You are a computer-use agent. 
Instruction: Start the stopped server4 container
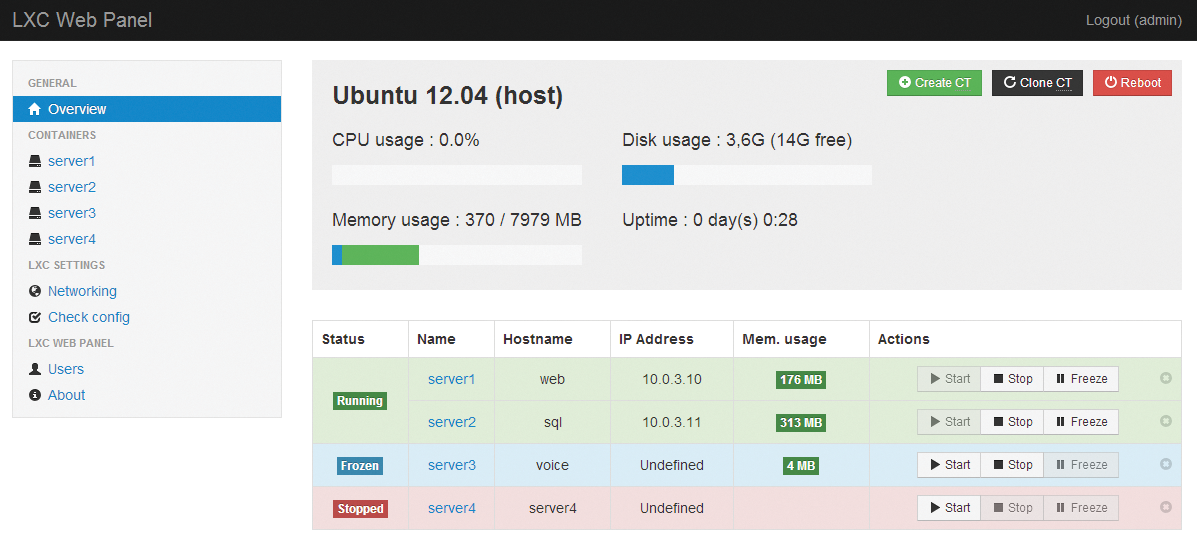[949, 508]
